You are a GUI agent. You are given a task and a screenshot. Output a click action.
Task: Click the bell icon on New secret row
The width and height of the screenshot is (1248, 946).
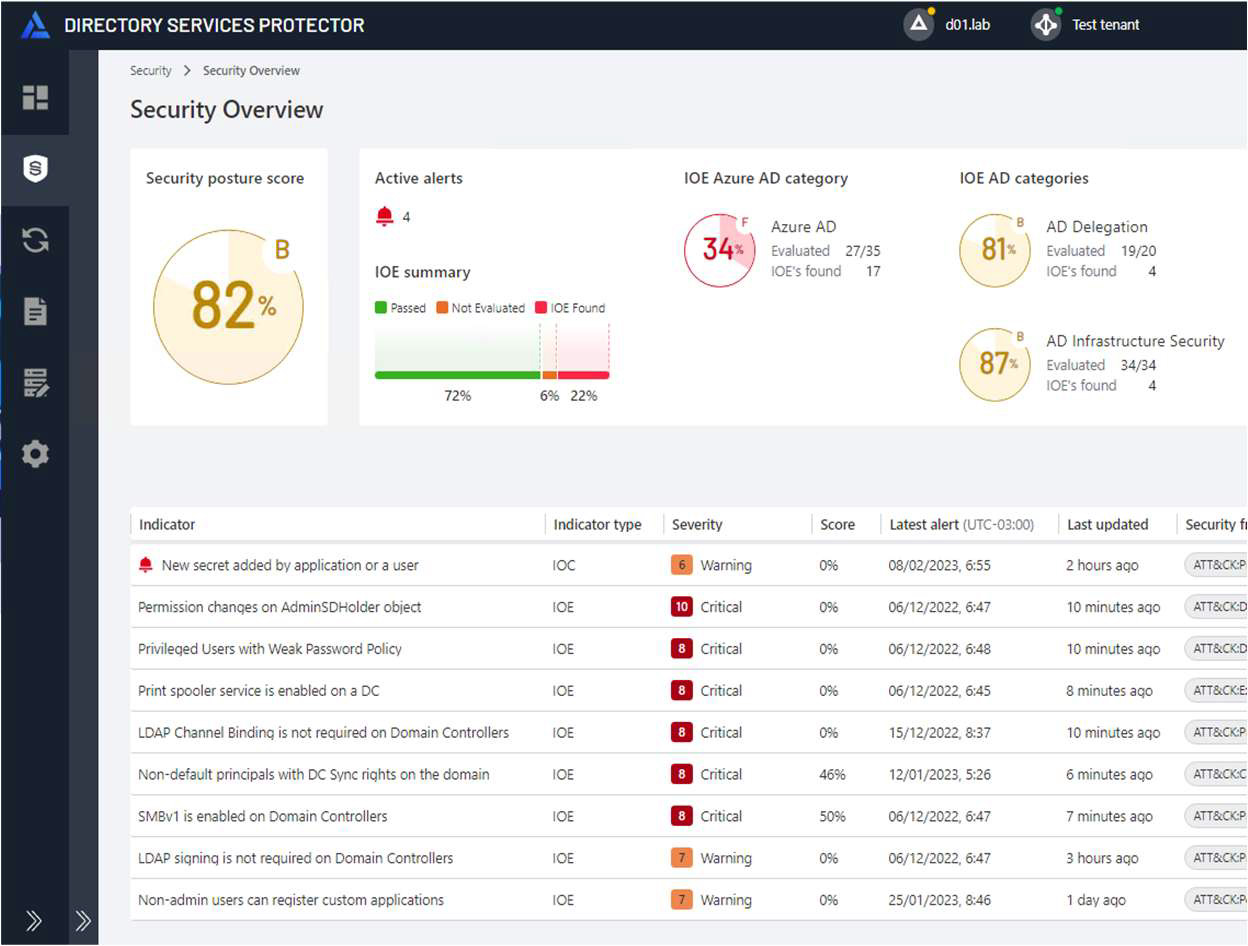[x=146, y=565]
